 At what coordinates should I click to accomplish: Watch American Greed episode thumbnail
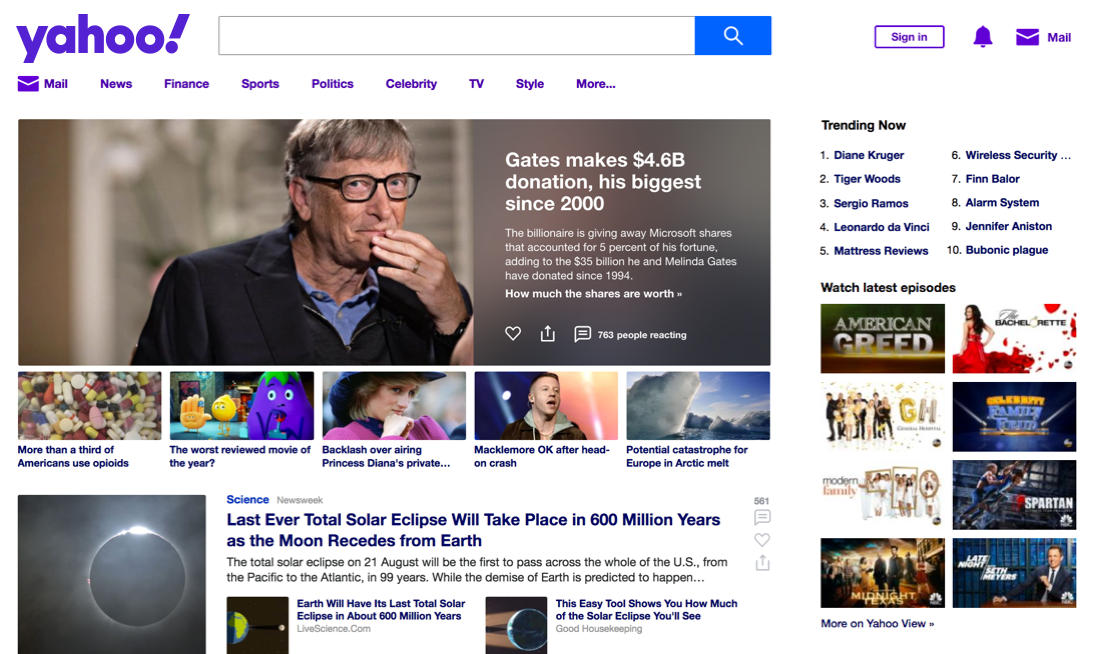point(883,339)
